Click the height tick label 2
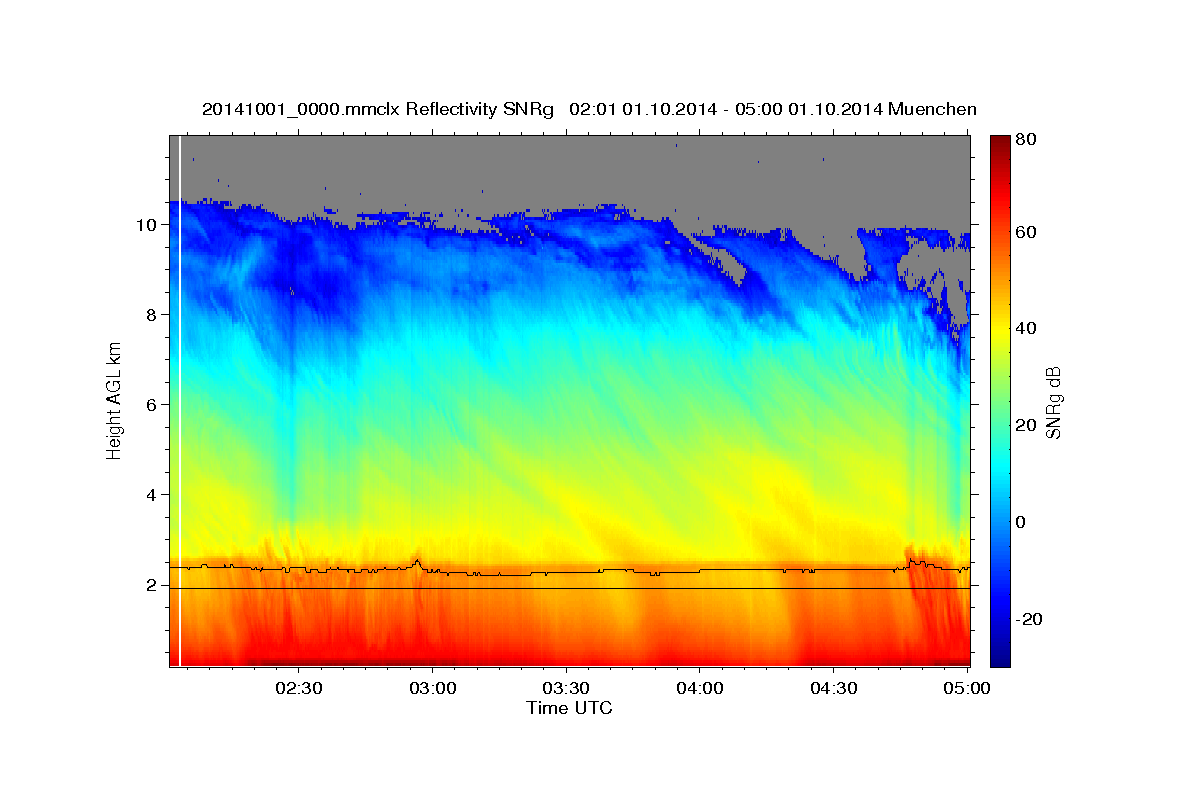1200x800 pixels. pos(152,585)
